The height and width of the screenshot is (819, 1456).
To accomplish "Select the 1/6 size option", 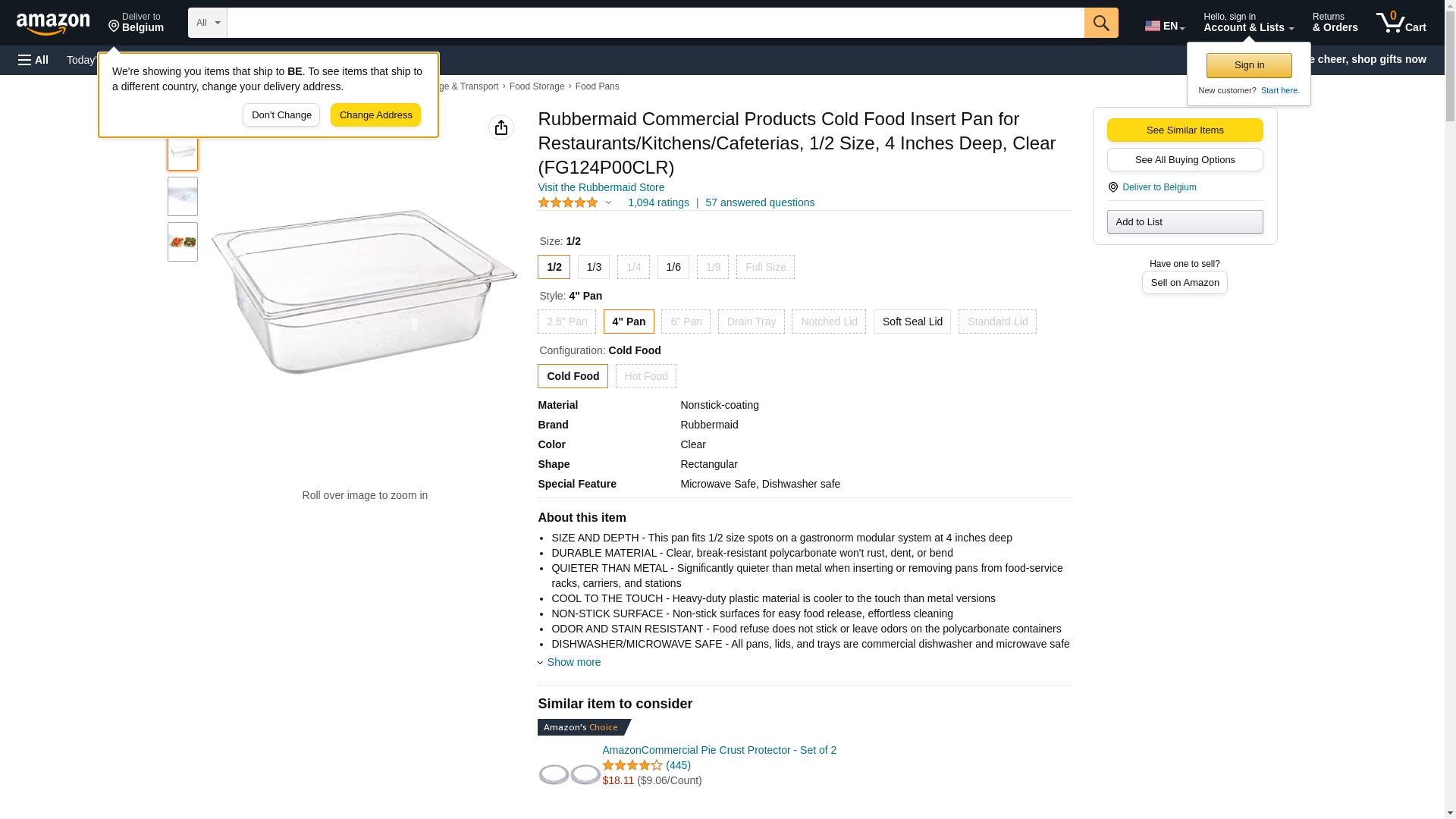I will click(673, 267).
